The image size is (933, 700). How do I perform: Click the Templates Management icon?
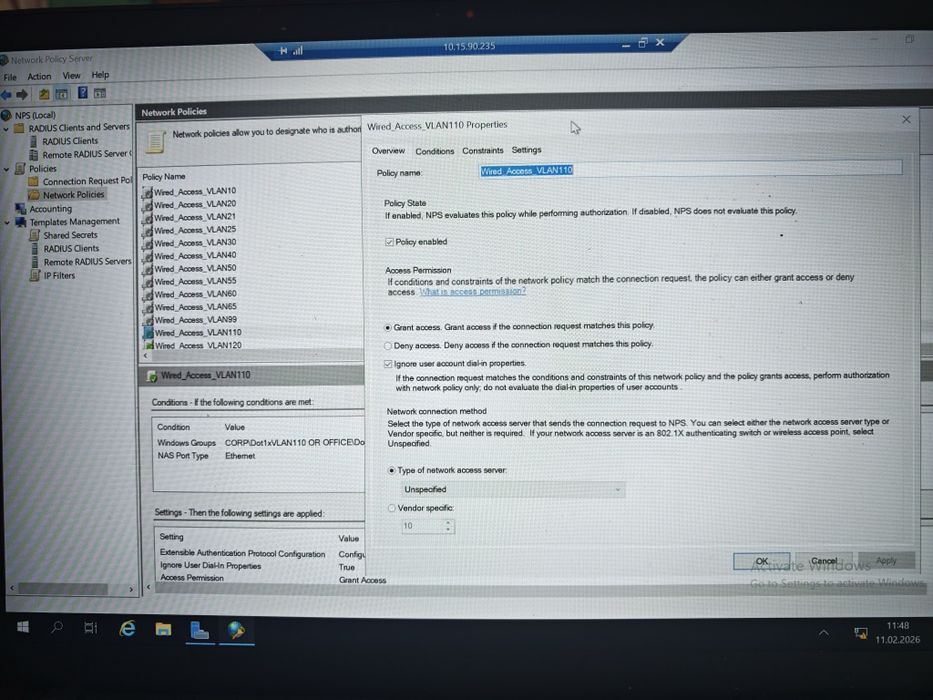point(21,222)
